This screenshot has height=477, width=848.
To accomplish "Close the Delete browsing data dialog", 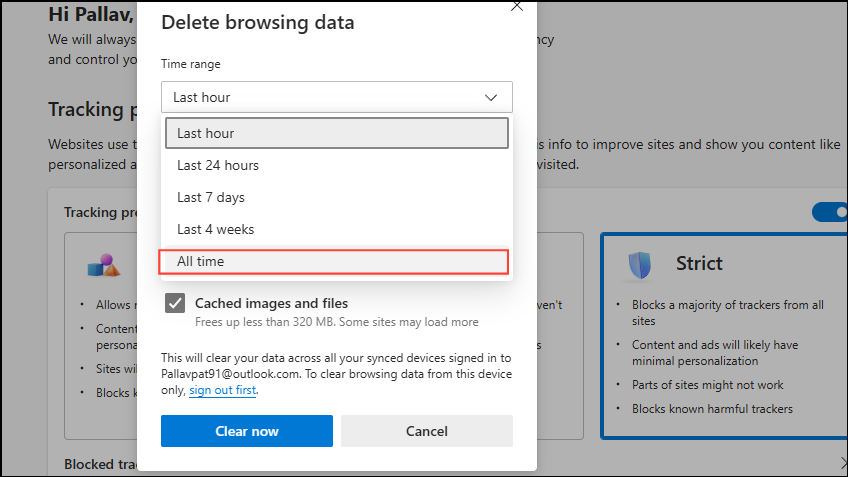I will tap(516, 6).
